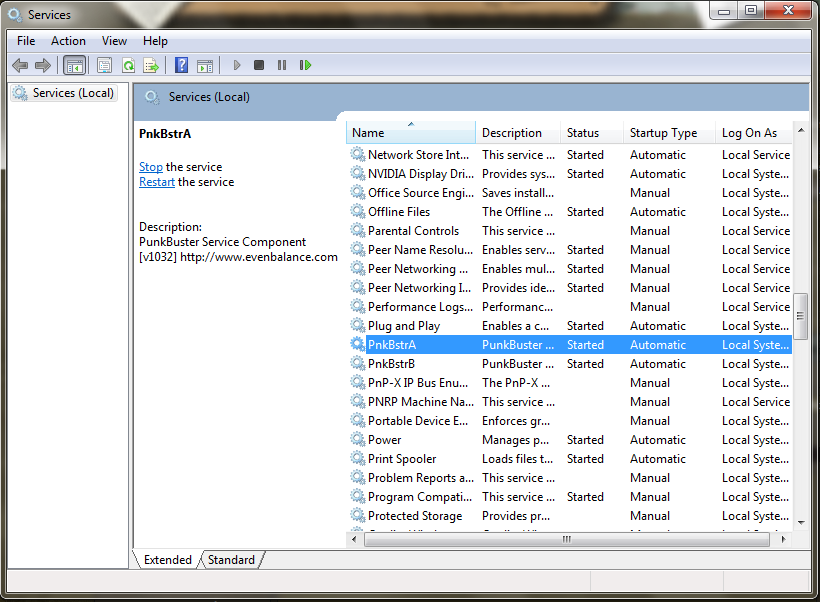This screenshot has height=602, width=820.
Task: Click gear icon of Parental Controls row
Action: 358,230
